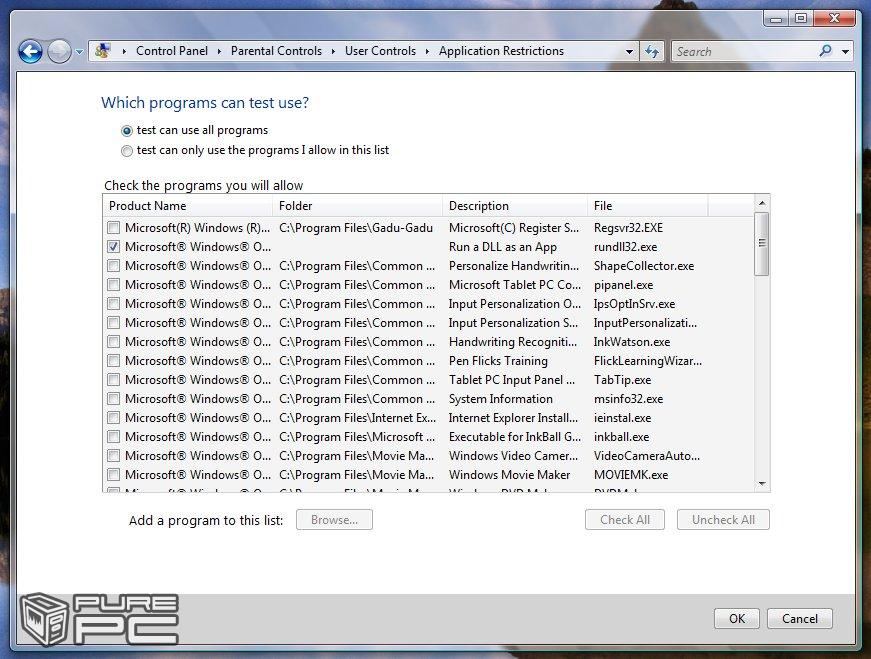This screenshot has width=871, height=659.
Task: Allow inkball.exe with its checkbox
Action: click(x=113, y=436)
